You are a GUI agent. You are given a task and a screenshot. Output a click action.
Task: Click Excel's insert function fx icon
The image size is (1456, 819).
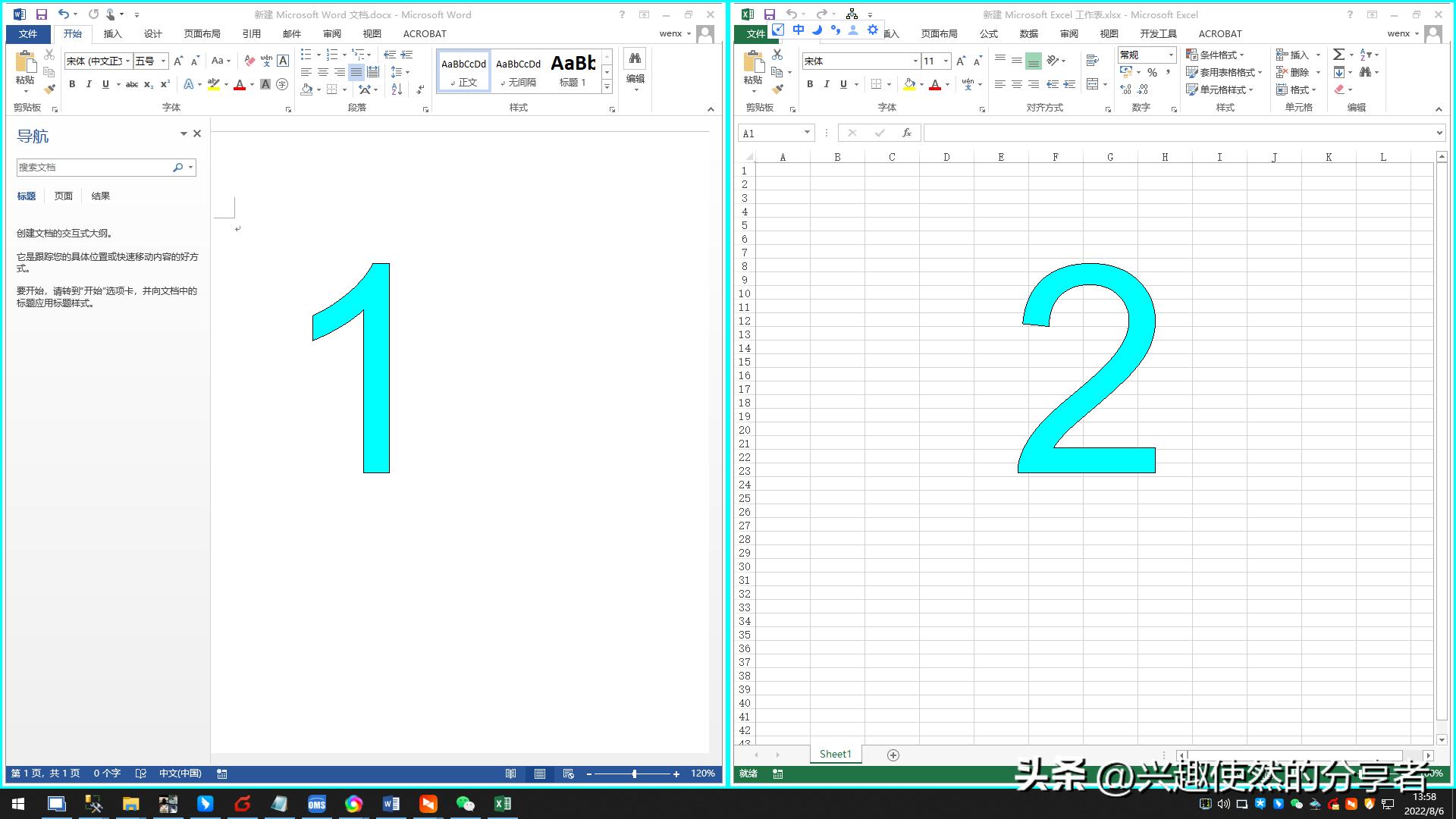click(906, 133)
